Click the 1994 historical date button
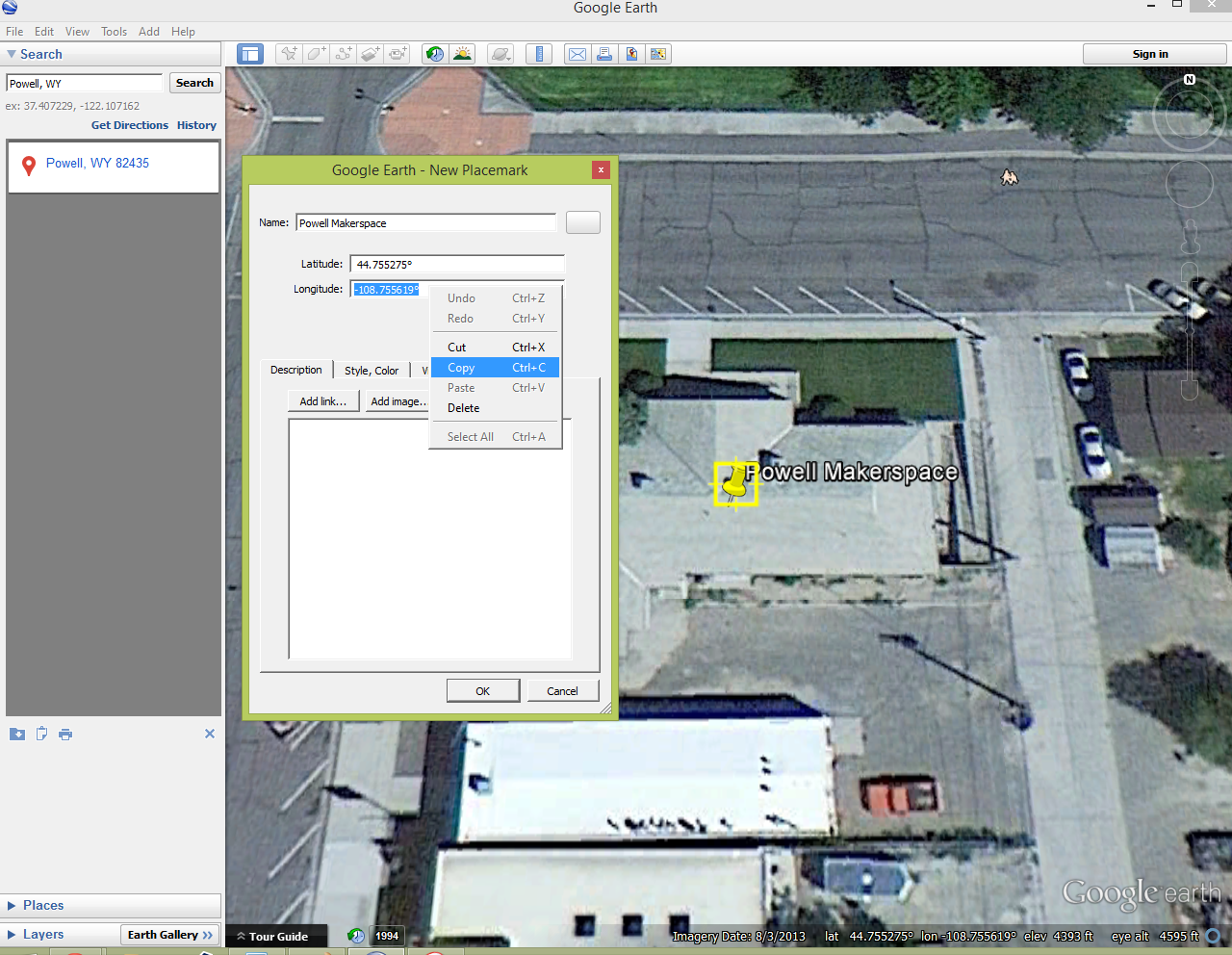 point(387,936)
